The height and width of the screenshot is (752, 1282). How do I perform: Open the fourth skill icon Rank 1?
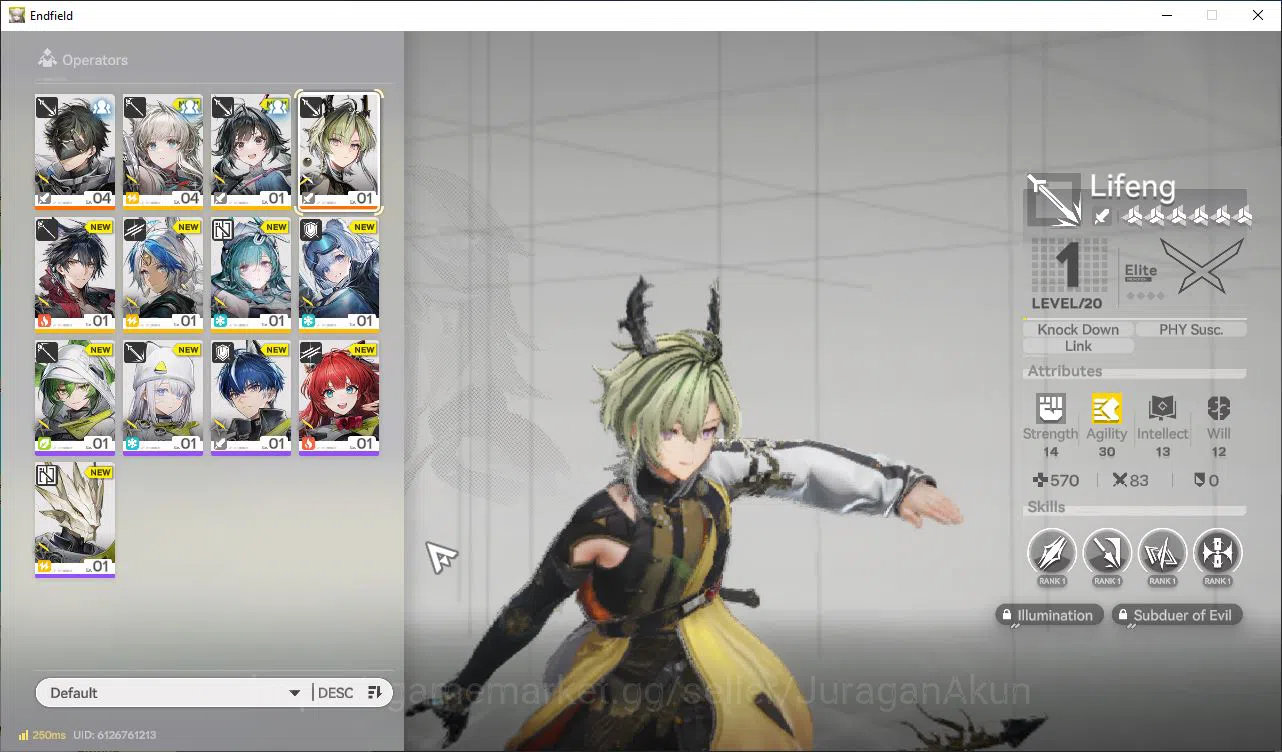pos(1217,552)
